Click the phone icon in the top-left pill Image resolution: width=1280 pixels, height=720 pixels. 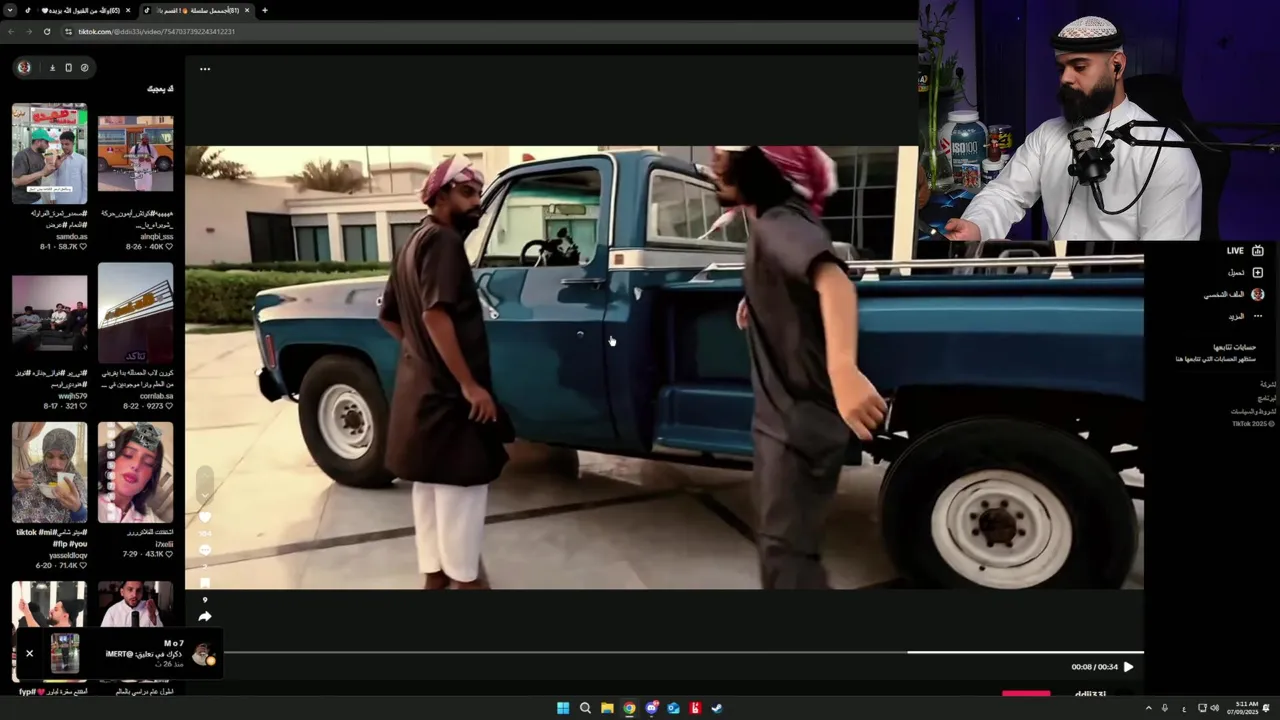pyautogui.click(x=68, y=68)
